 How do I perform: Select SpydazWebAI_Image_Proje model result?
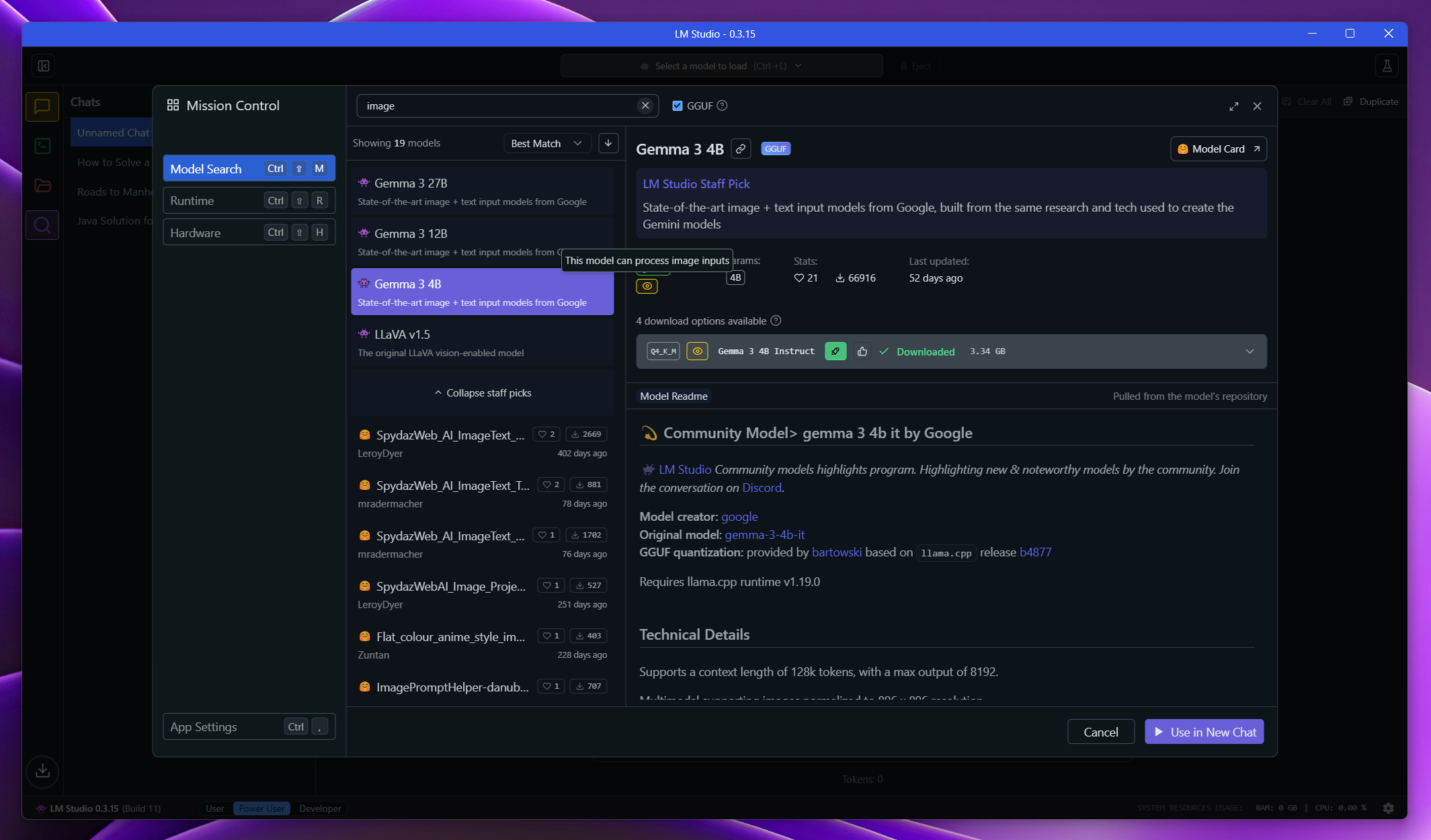483,595
